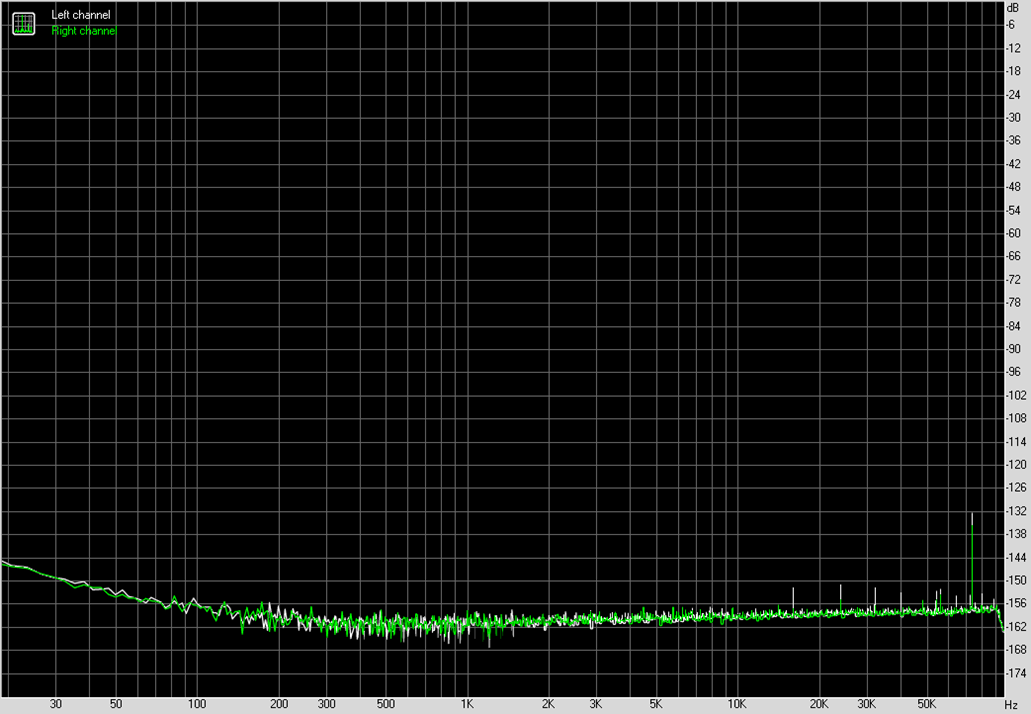
Task: Select the Right channel legend label
Action: [84, 31]
